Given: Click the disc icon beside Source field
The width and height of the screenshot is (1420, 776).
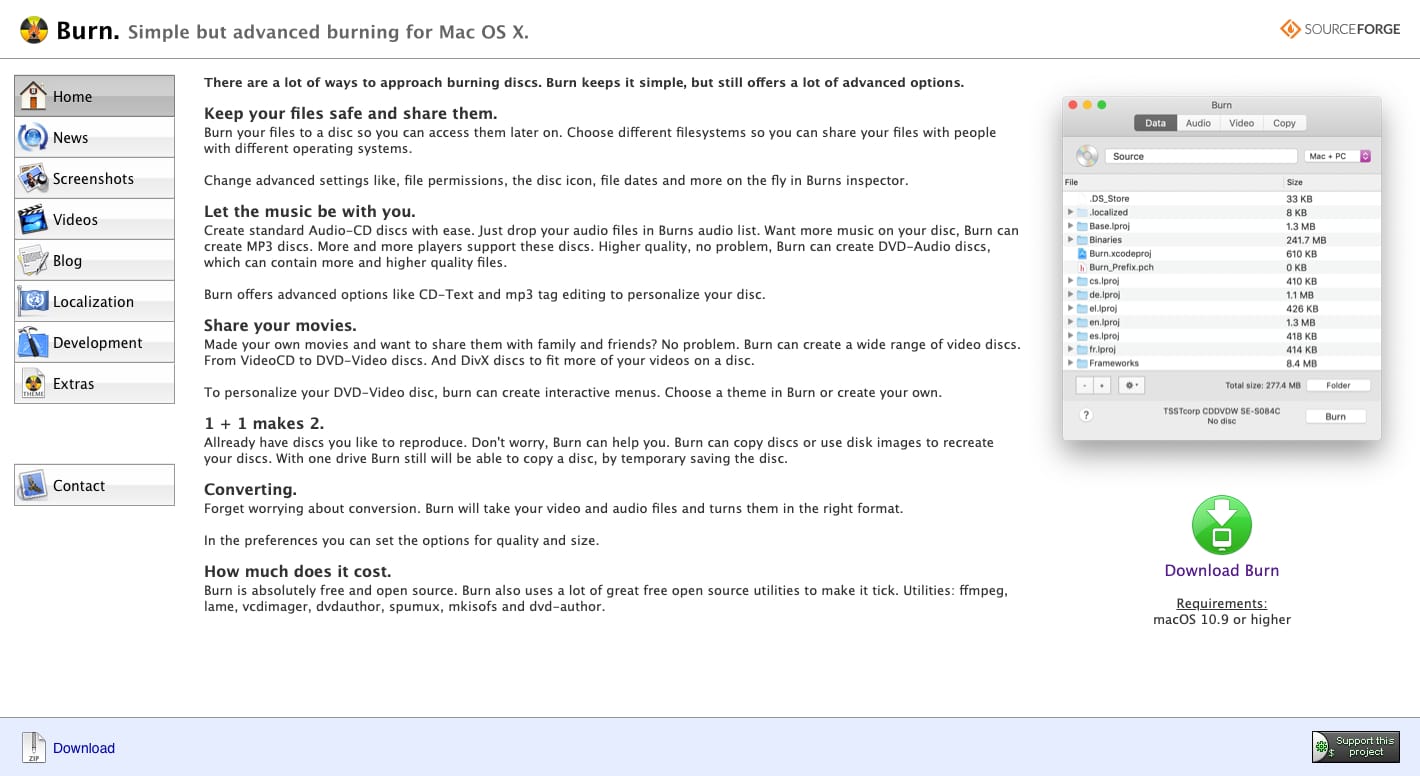Looking at the screenshot, I should 1086,156.
